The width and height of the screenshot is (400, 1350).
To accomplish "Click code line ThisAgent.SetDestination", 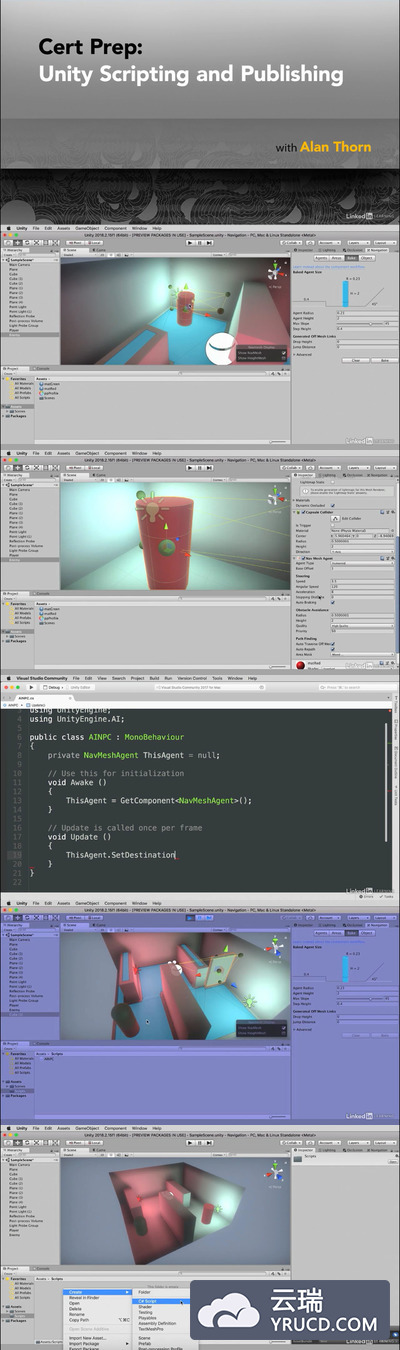I will click(x=121, y=855).
